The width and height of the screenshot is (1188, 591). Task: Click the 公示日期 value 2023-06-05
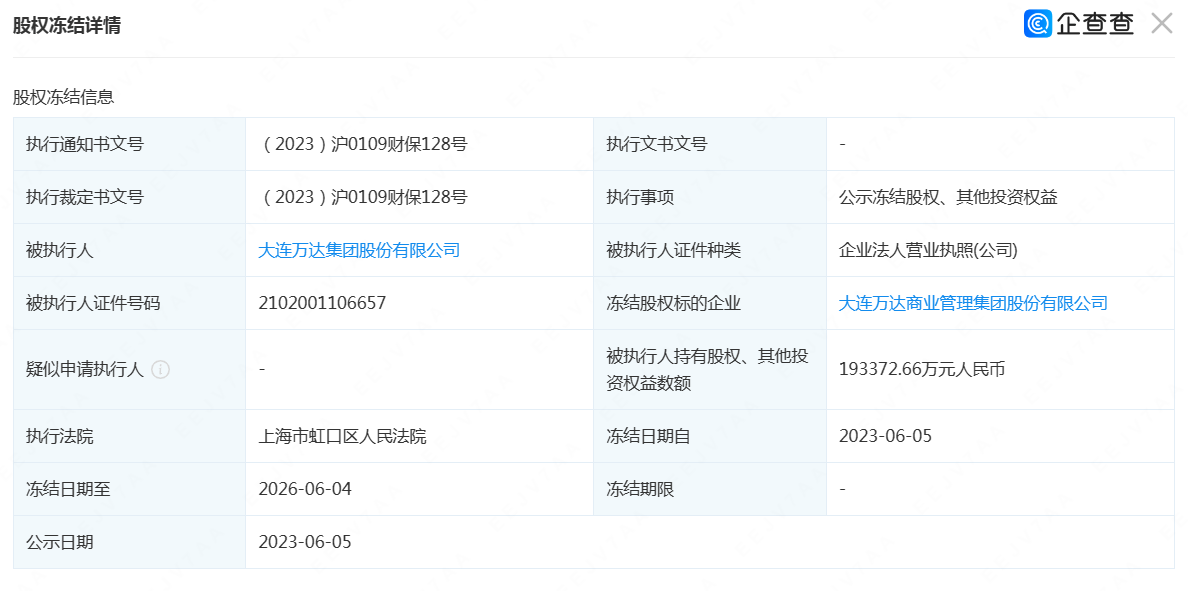(305, 543)
